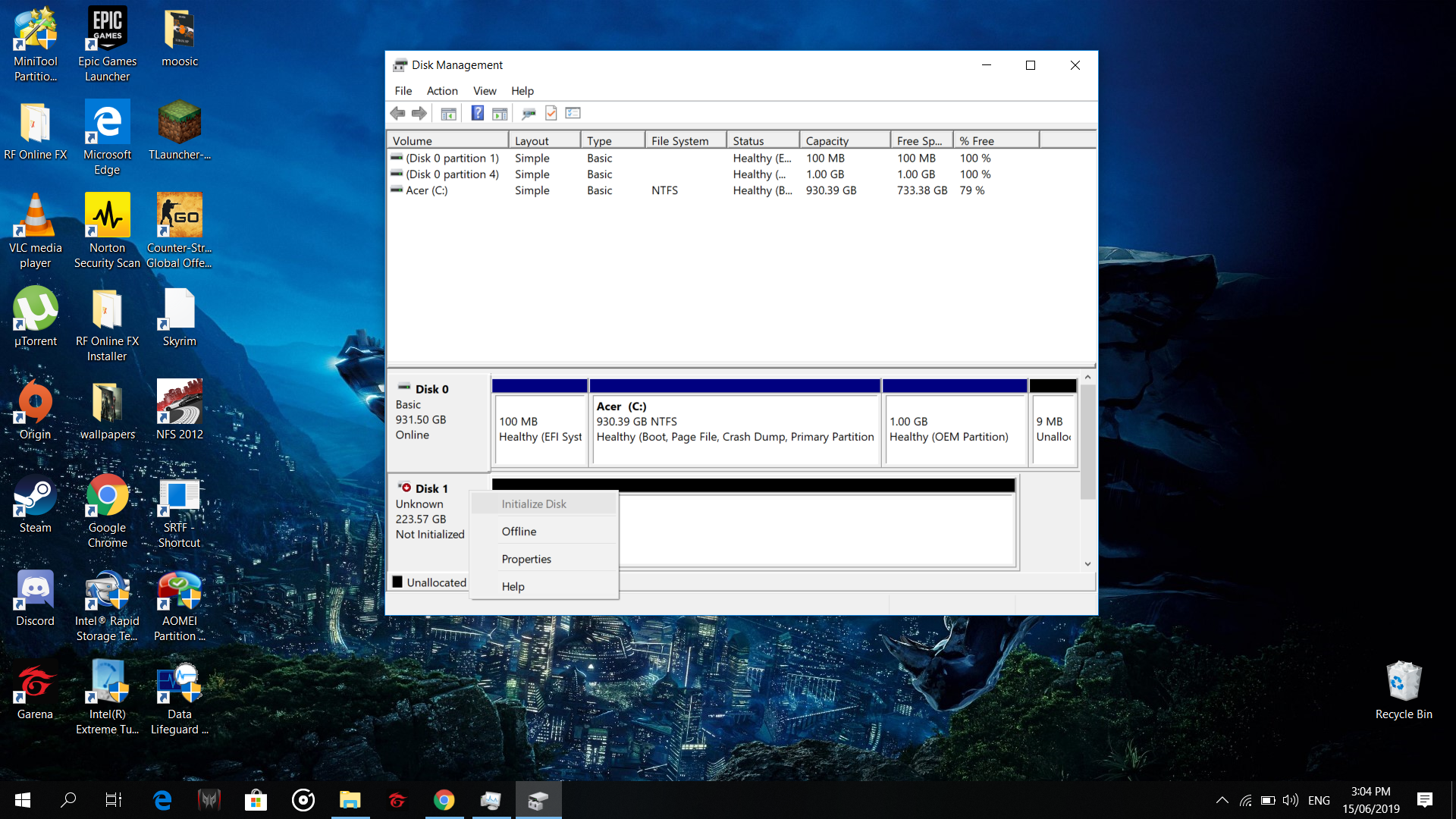Click the scroll-down arrow in disk pane
This screenshot has height=819, width=1456.
click(x=1087, y=564)
